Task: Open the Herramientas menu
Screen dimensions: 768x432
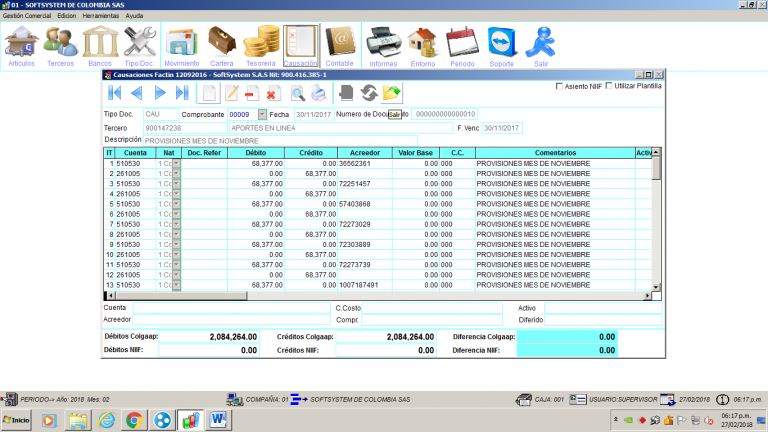Action: coord(100,16)
